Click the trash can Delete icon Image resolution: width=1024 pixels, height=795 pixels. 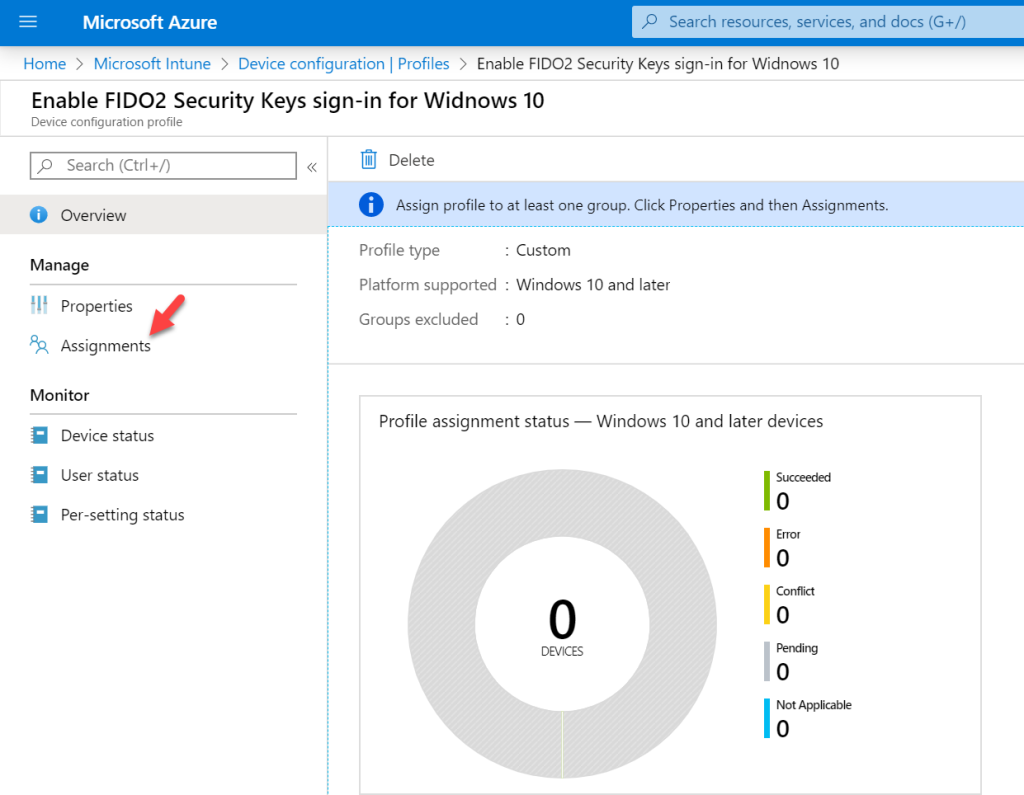pyautogui.click(x=369, y=160)
